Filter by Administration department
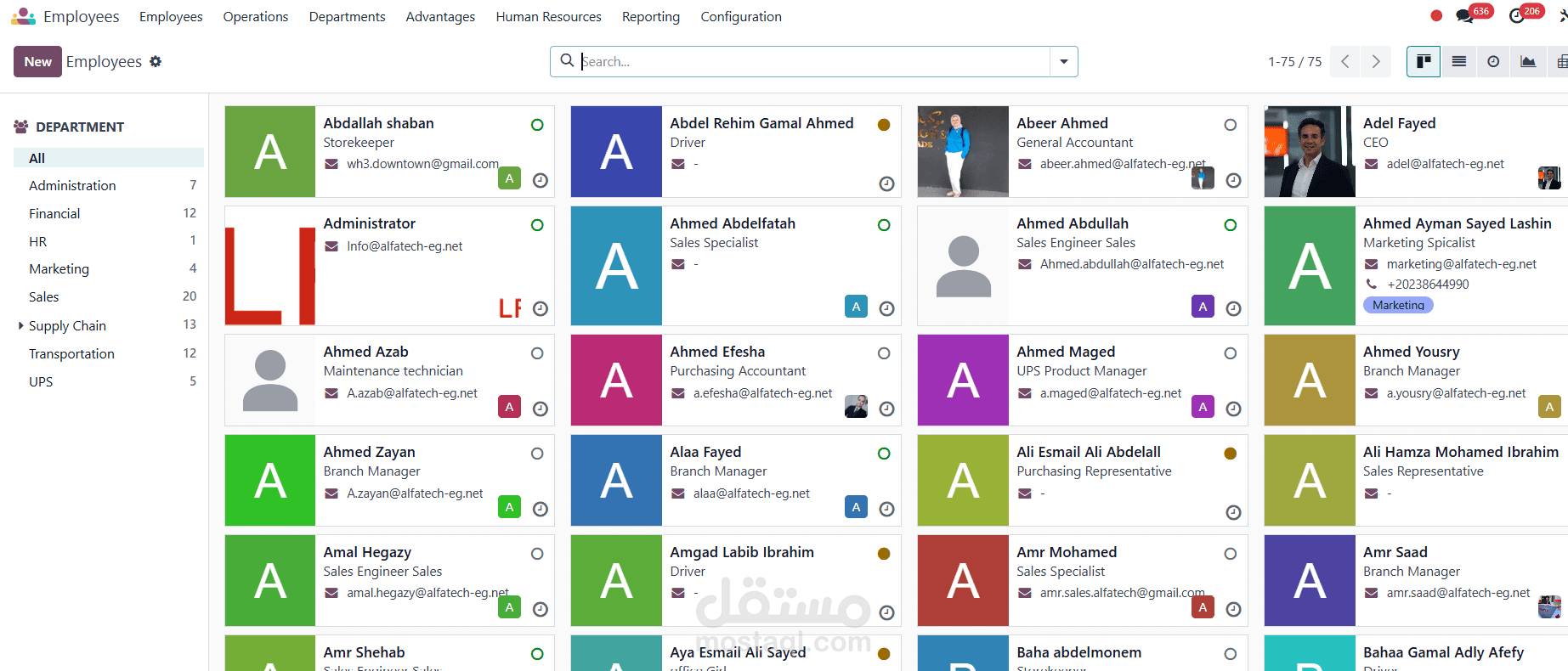Viewport: 1568px width, 671px height. (109, 185)
